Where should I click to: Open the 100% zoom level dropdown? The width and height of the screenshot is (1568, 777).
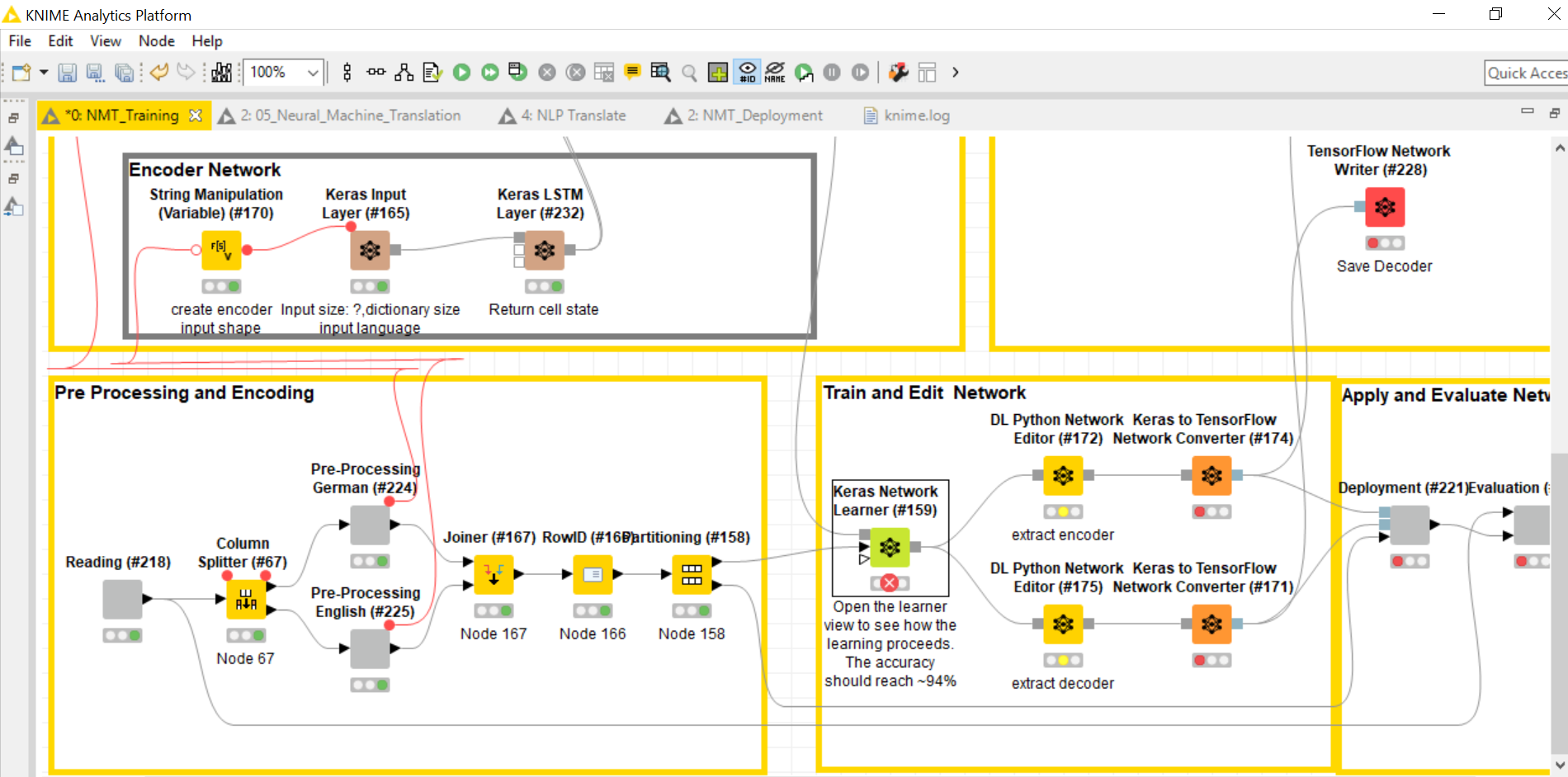[313, 73]
